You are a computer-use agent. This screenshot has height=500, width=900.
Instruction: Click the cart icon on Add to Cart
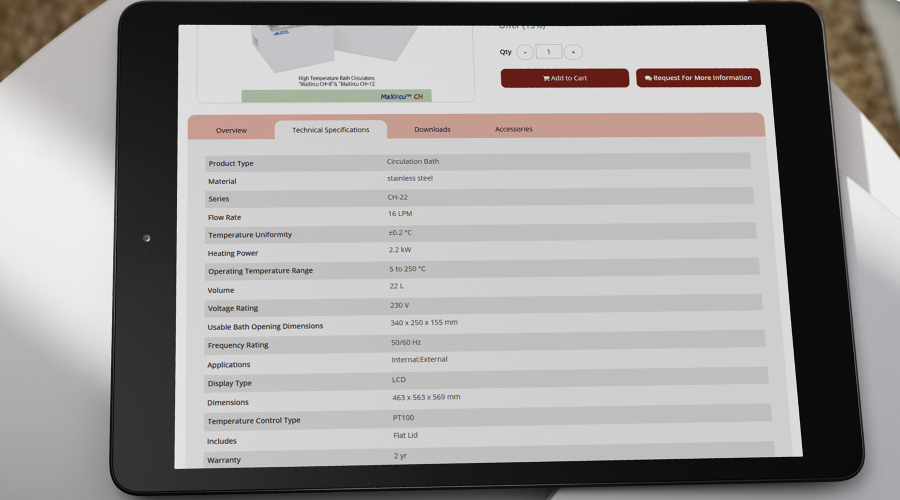tap(546, 79)
